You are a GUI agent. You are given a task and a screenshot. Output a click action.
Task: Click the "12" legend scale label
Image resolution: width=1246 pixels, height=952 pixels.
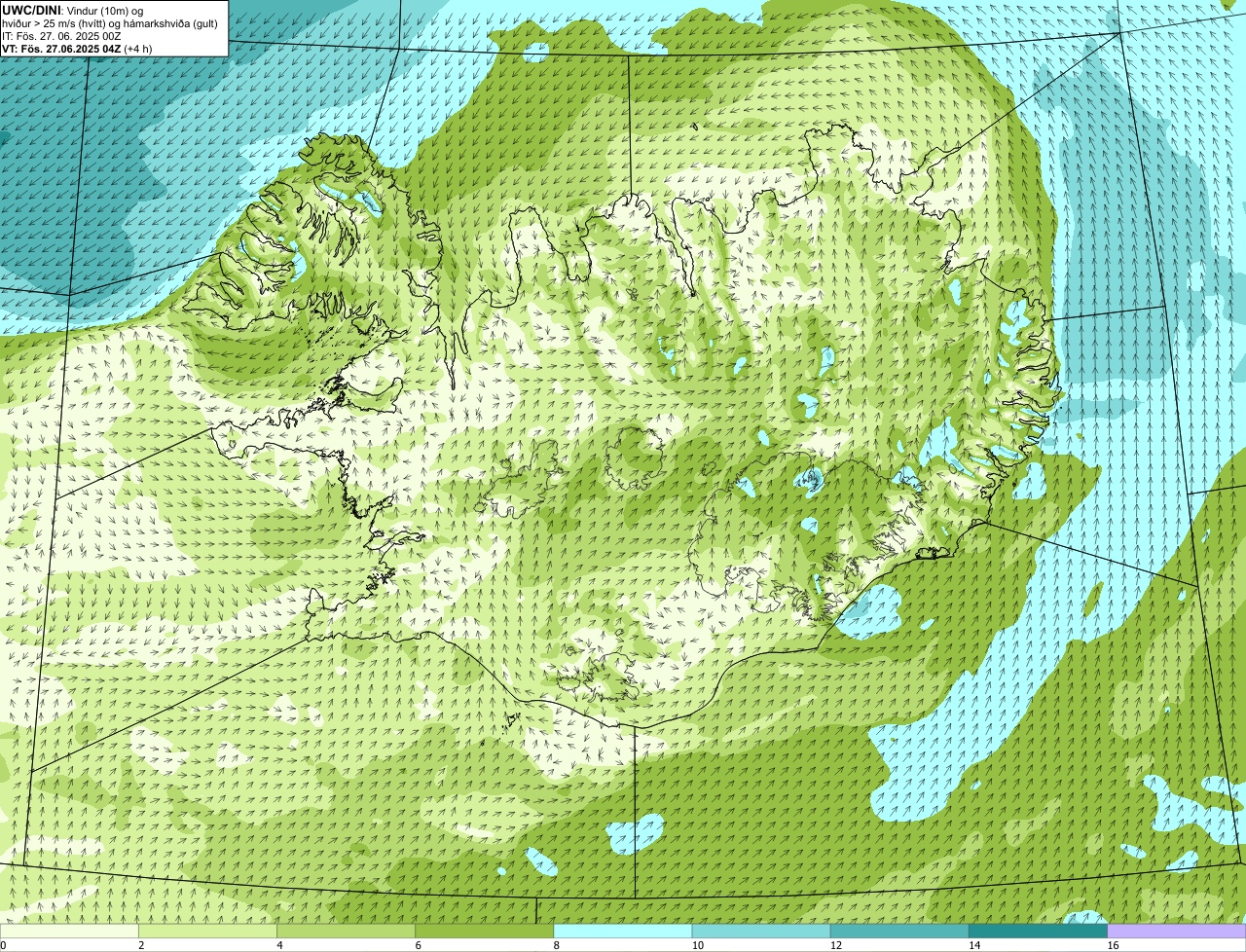click(836, 945)
